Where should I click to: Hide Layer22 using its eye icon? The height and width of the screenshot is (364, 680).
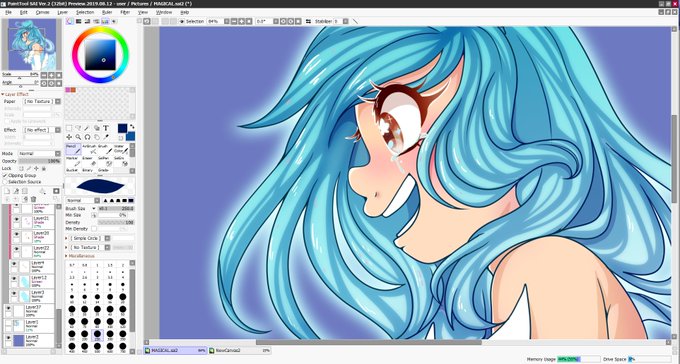coord(16,249)
